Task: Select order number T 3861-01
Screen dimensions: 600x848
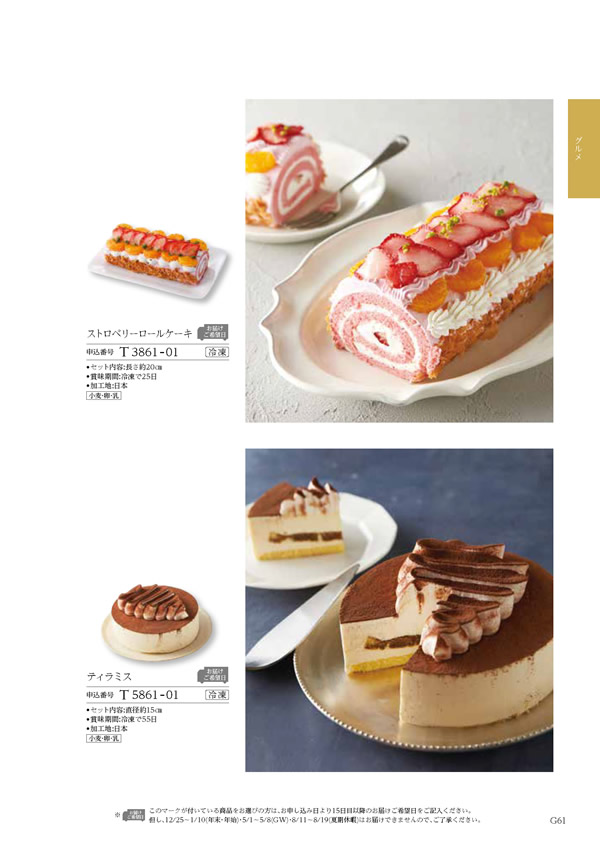Action: [x=148, y=352]
